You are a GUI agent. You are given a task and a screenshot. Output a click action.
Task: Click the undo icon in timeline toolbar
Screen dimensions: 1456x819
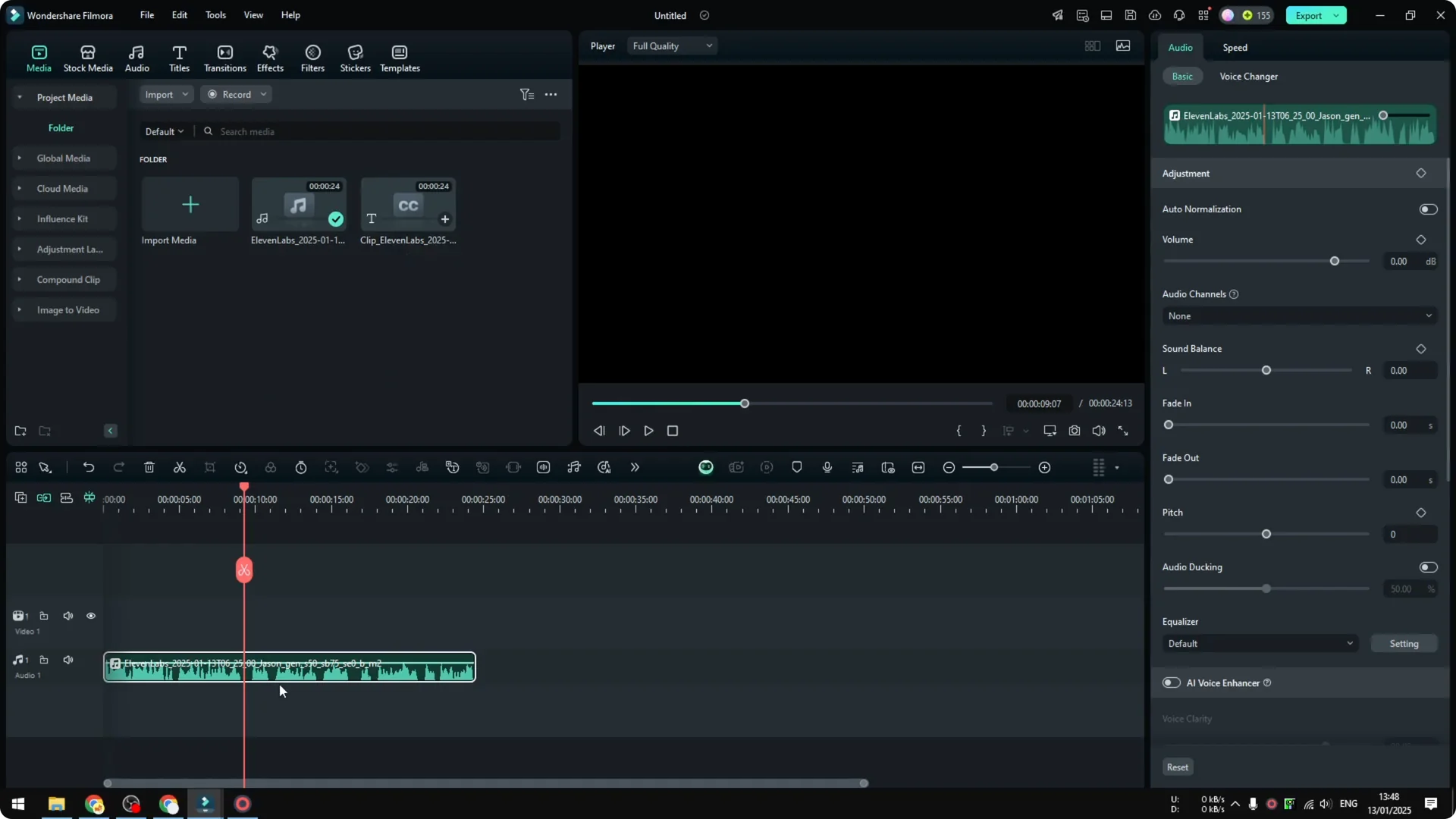pos(89,468)
